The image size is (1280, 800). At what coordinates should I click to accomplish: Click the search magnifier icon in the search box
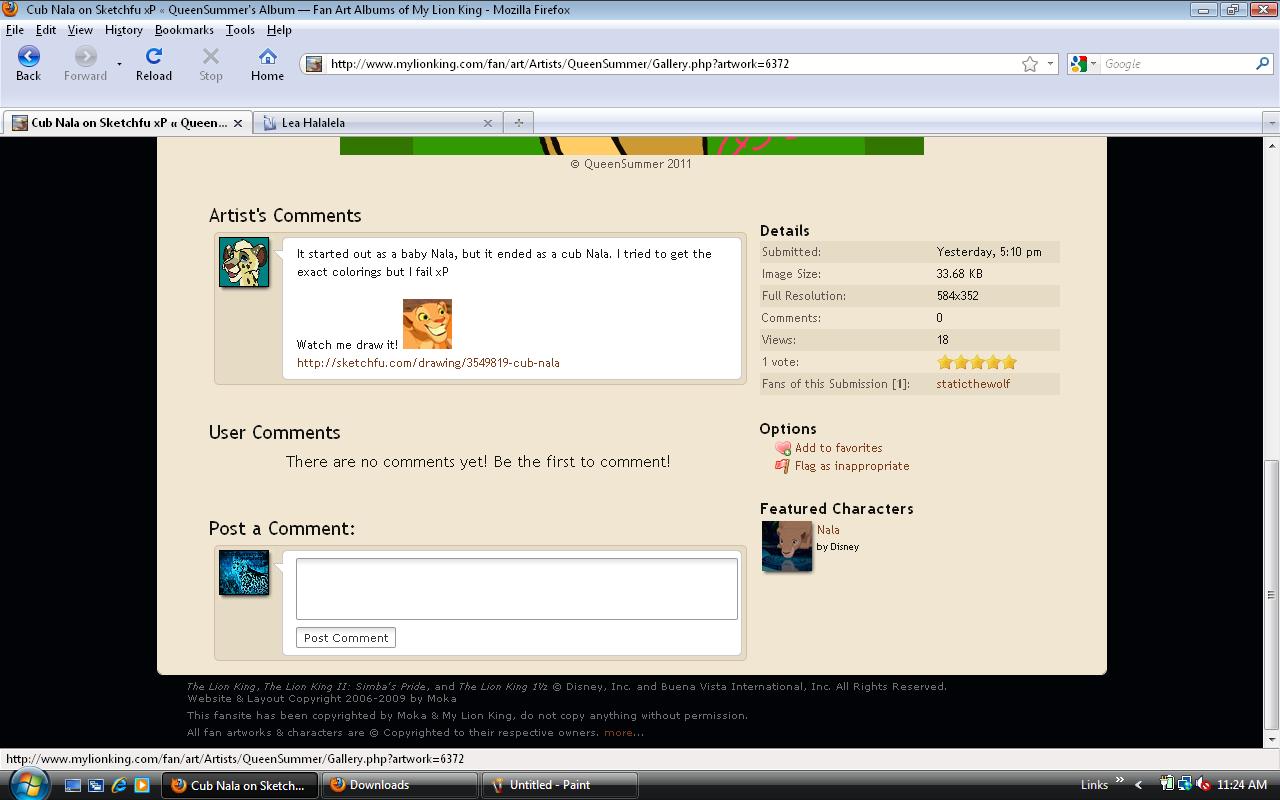1262,64
